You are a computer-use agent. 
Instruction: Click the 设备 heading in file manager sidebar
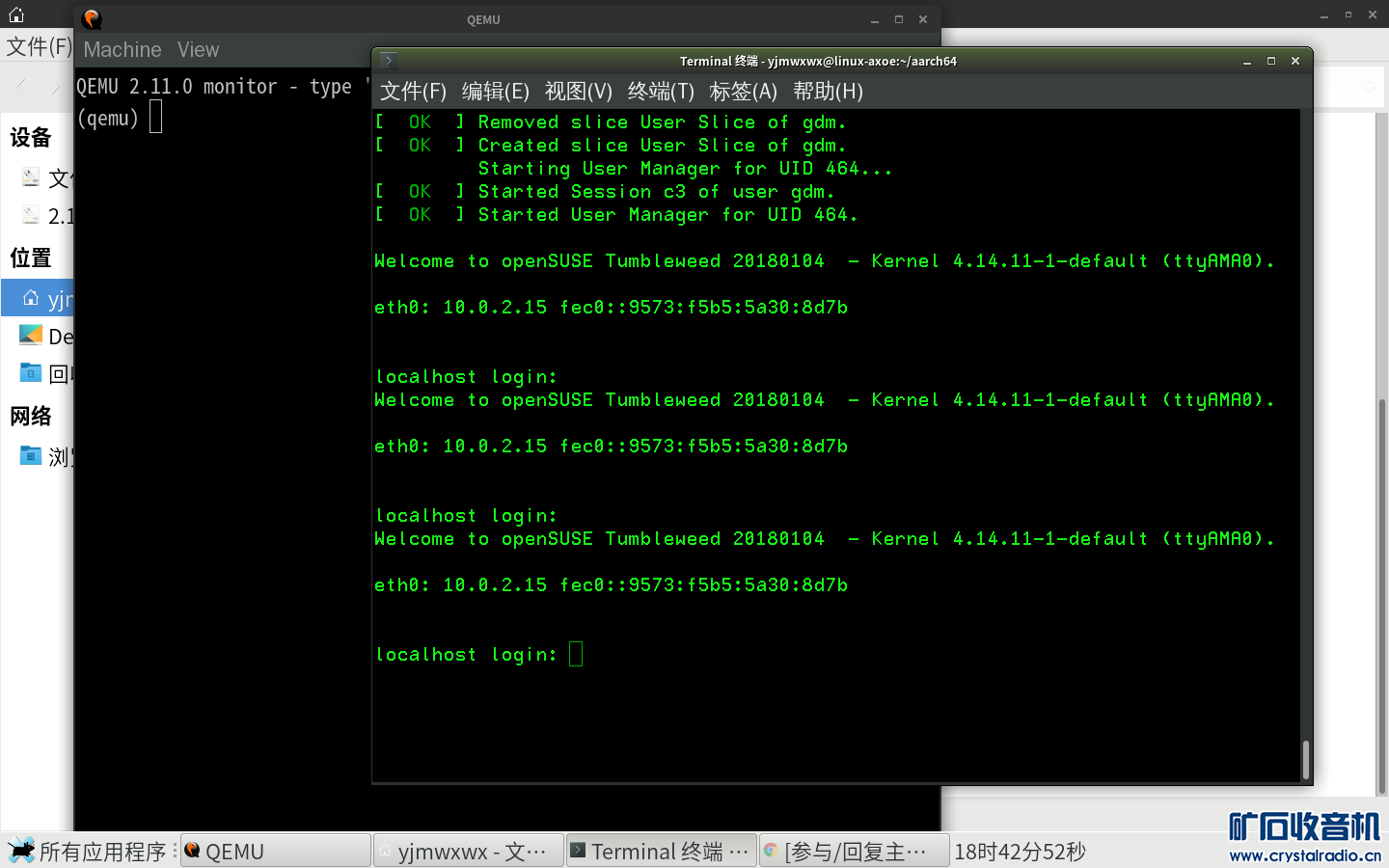[x=31, y=138]
